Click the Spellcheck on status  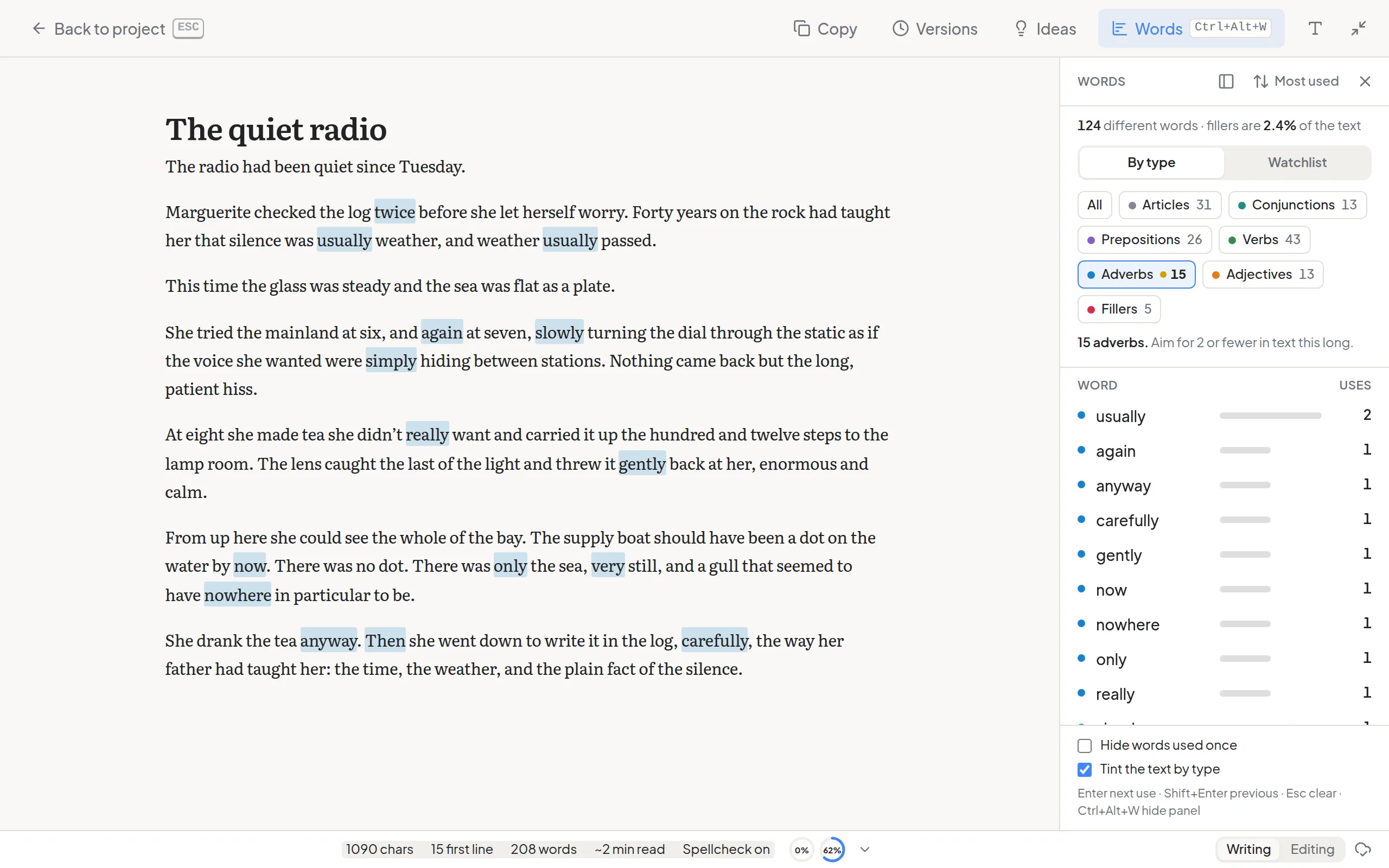pyautogui.click(x=725, y=850)
